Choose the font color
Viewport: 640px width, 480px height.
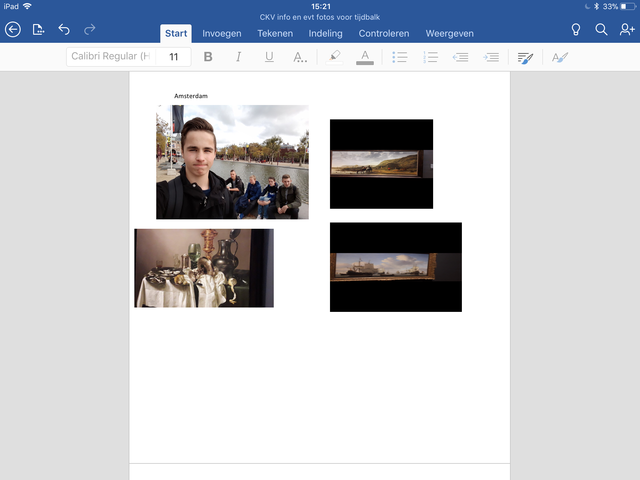click(x=365, y=57)
